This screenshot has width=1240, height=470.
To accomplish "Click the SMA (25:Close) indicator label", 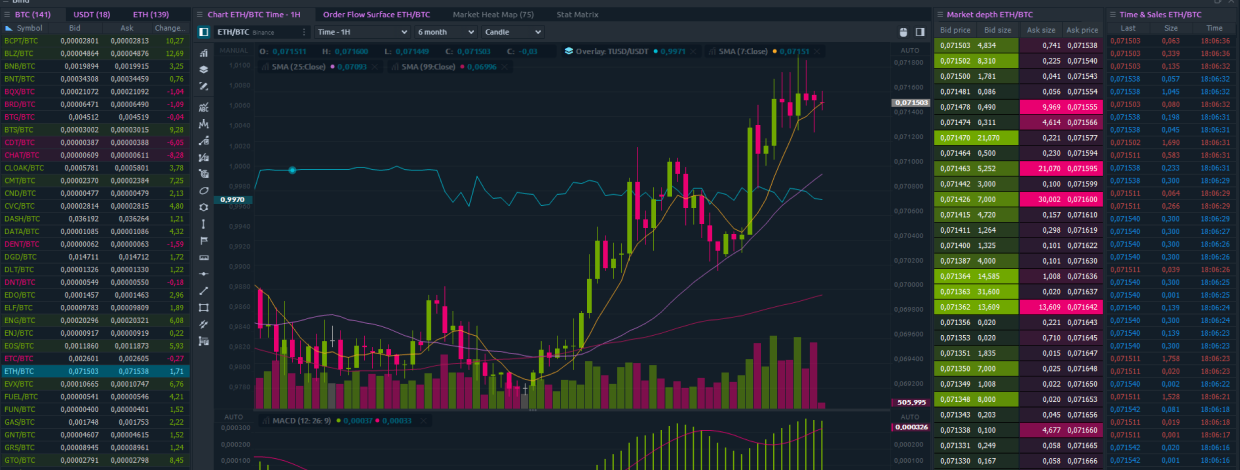I will coord(299,67).
